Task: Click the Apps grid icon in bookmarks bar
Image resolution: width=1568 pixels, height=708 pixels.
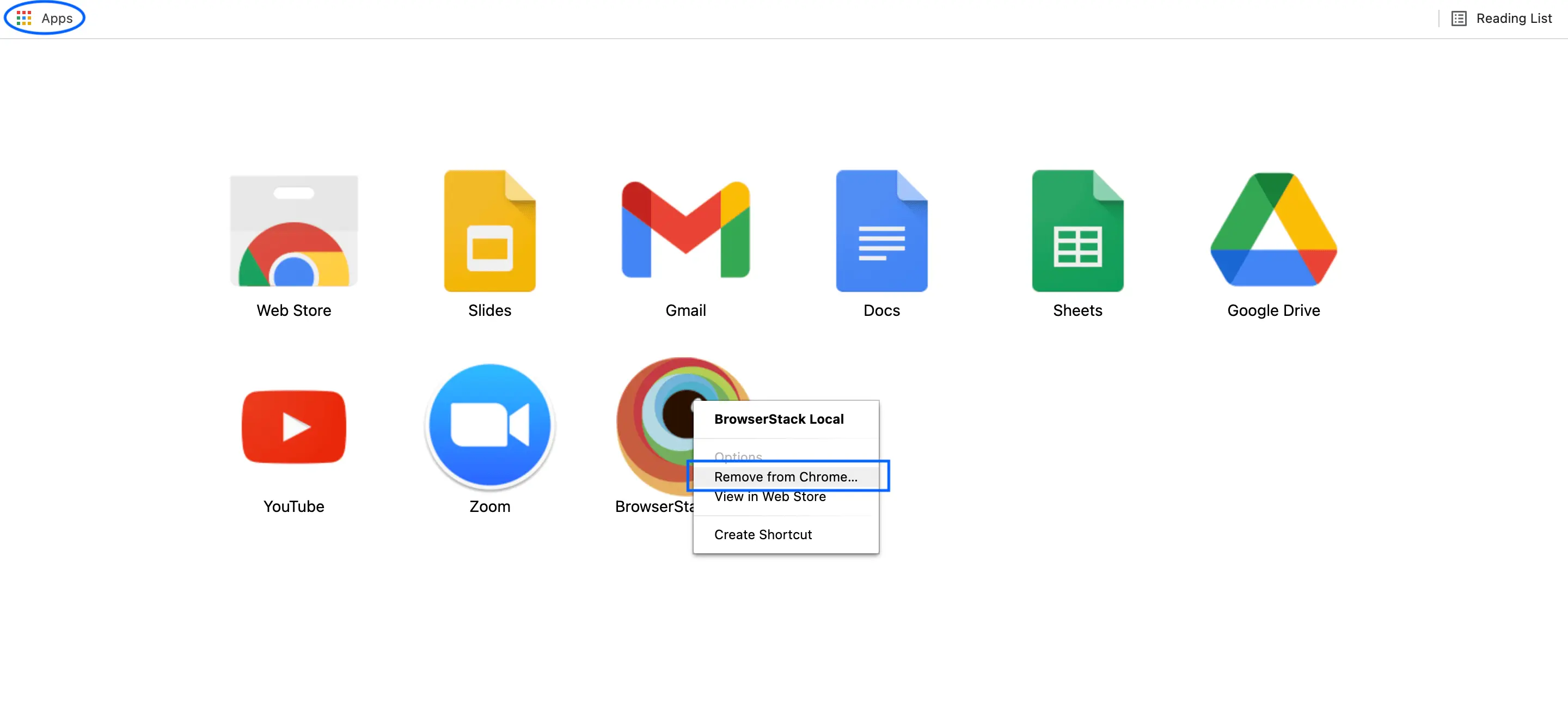Action: point(24,19)
